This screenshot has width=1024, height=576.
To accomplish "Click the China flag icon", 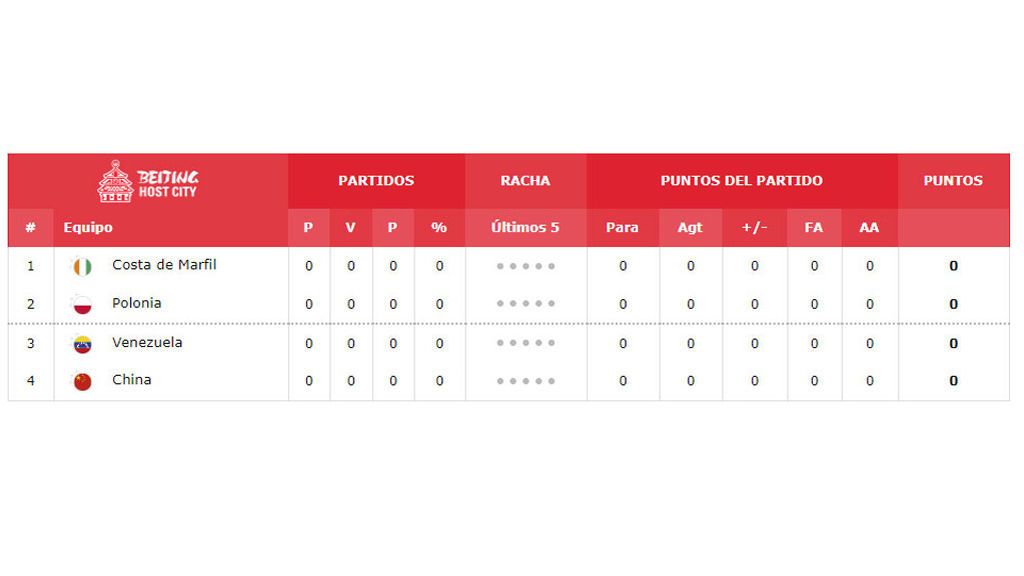I will pos(82,381).
